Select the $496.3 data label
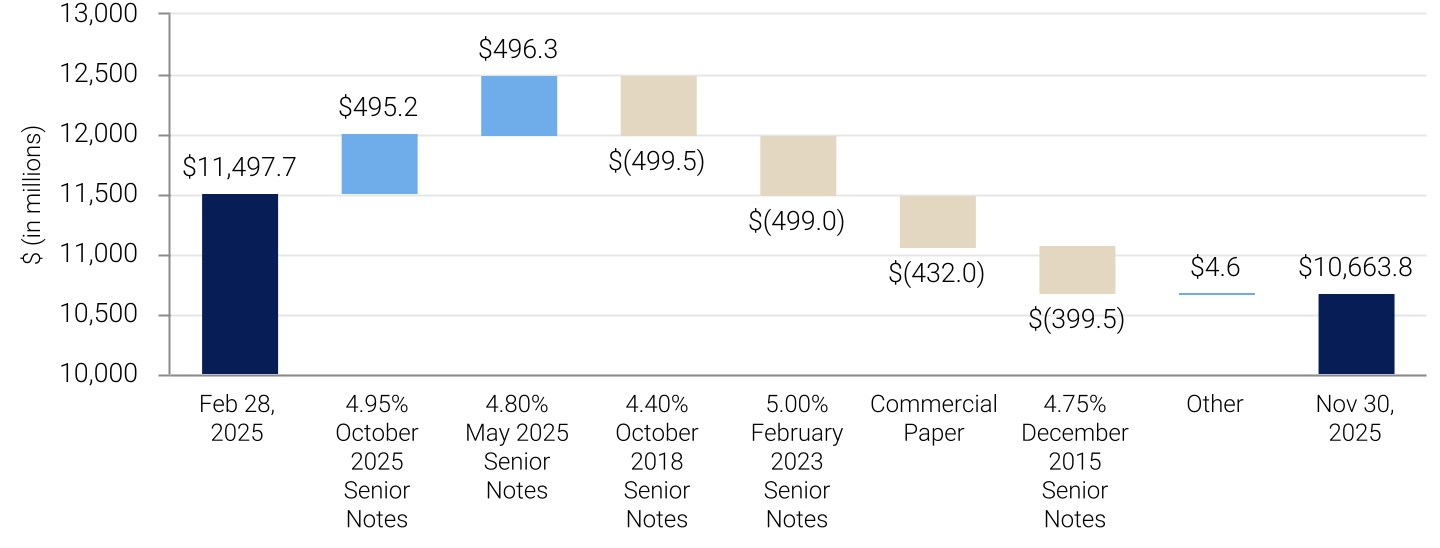This screenshot has width=1440, height=548. (x=518, y=49)
